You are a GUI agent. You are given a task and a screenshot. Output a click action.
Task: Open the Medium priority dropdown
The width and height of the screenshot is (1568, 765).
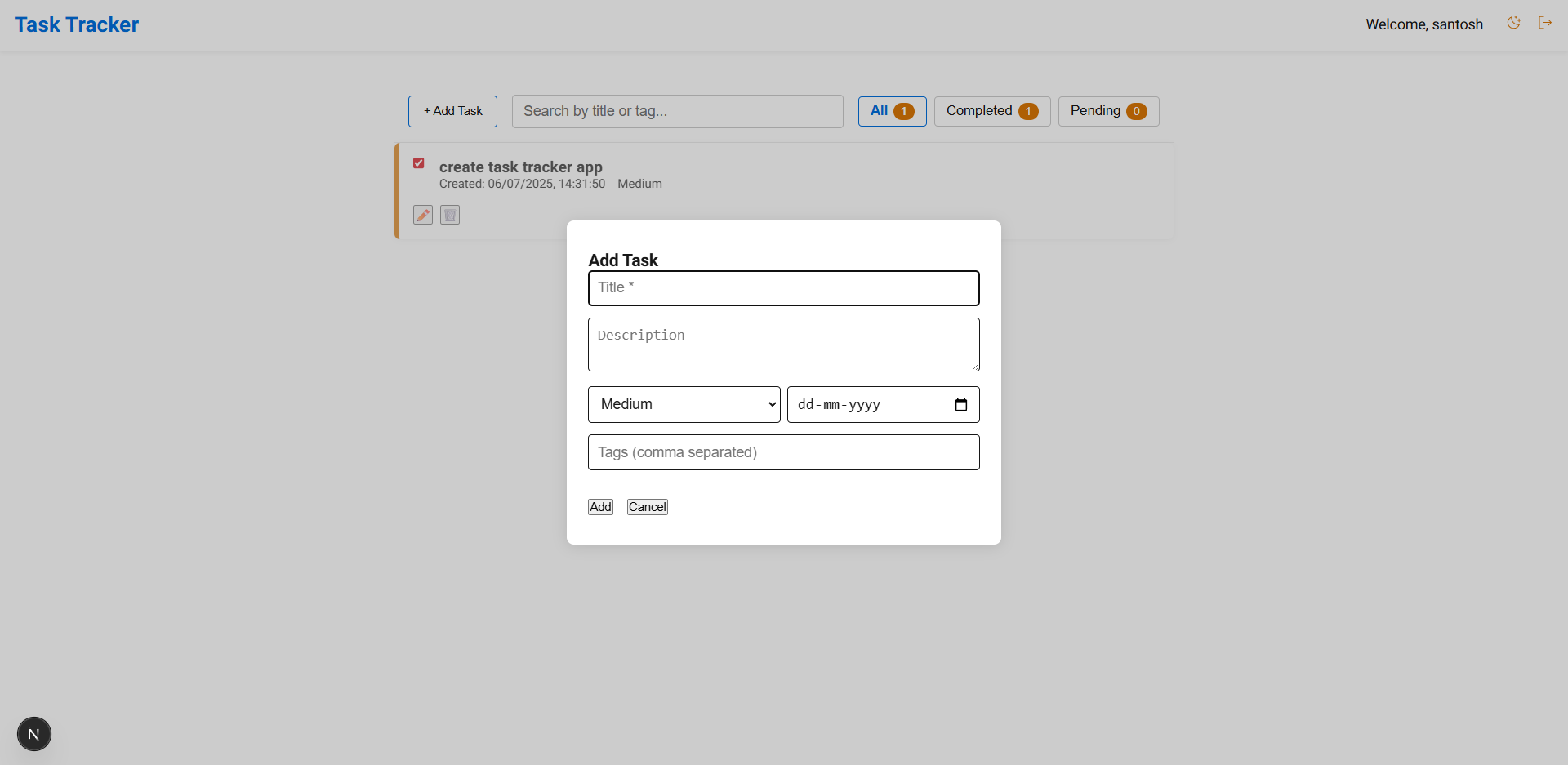684,404
